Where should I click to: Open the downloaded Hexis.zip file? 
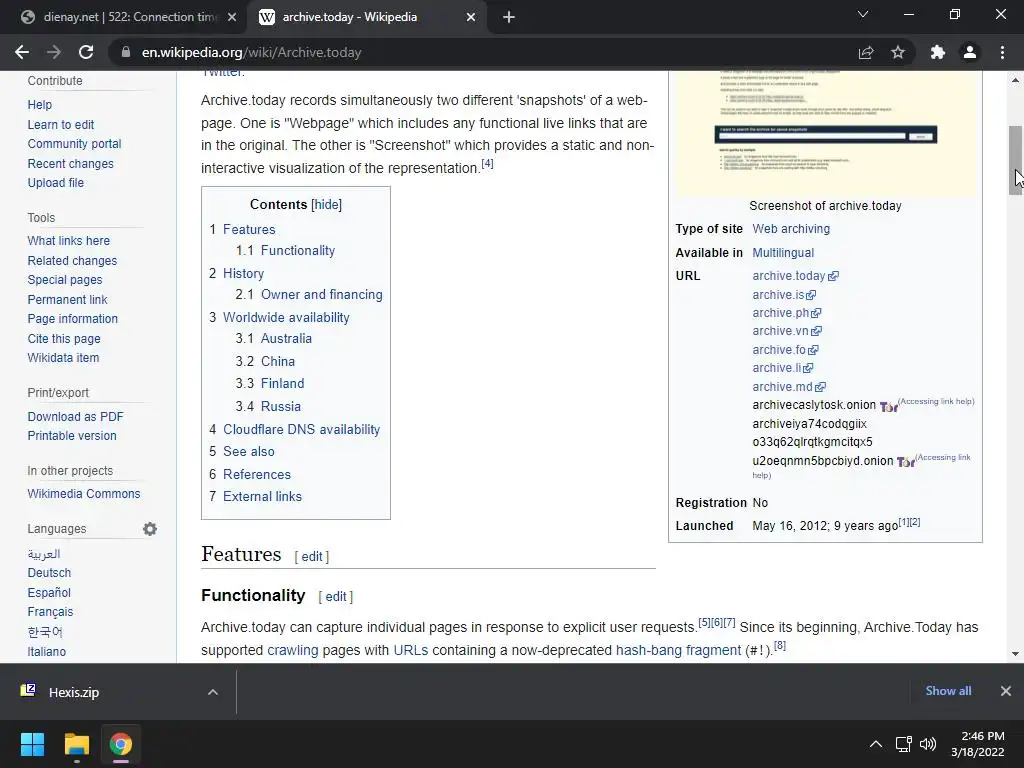pos(73,692)
